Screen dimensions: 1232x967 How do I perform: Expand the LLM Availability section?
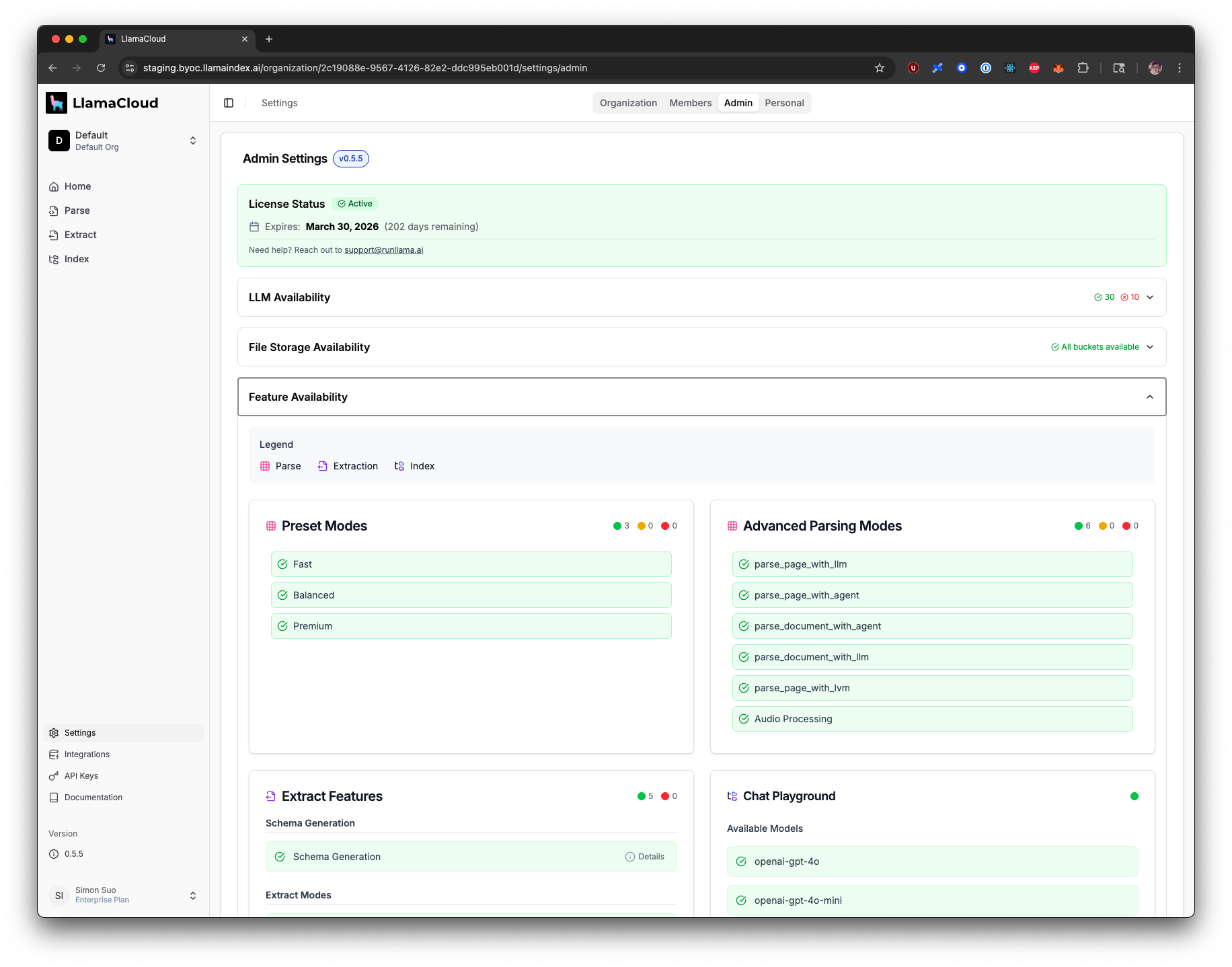[x=1150, y=297]
